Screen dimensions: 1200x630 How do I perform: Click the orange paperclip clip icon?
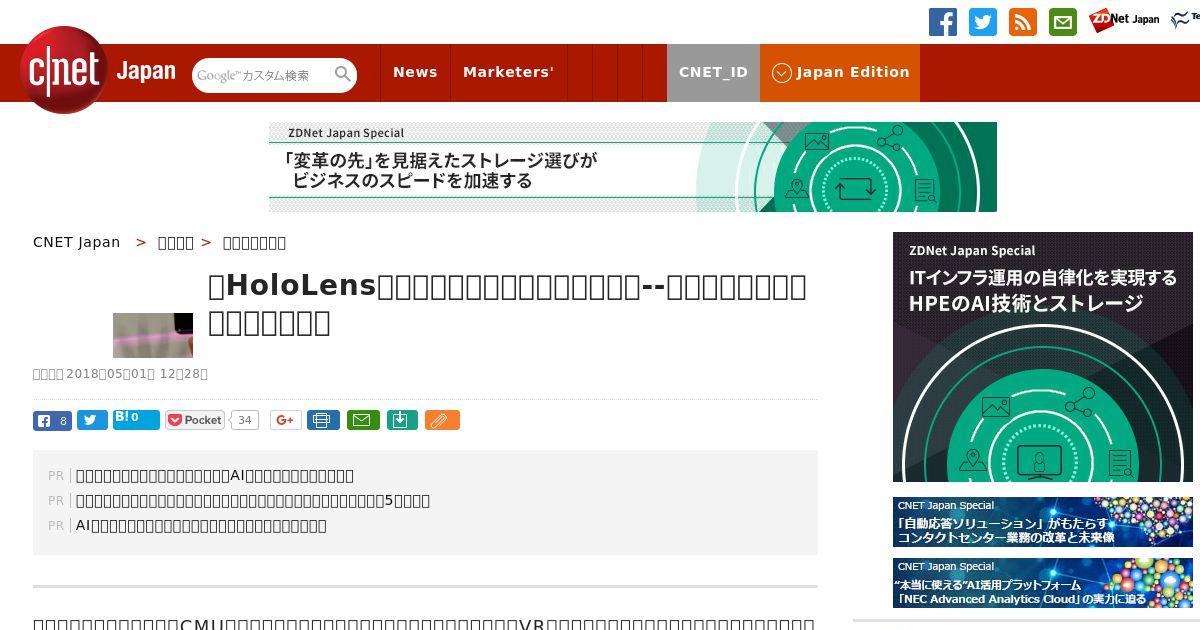pos(442,420)
